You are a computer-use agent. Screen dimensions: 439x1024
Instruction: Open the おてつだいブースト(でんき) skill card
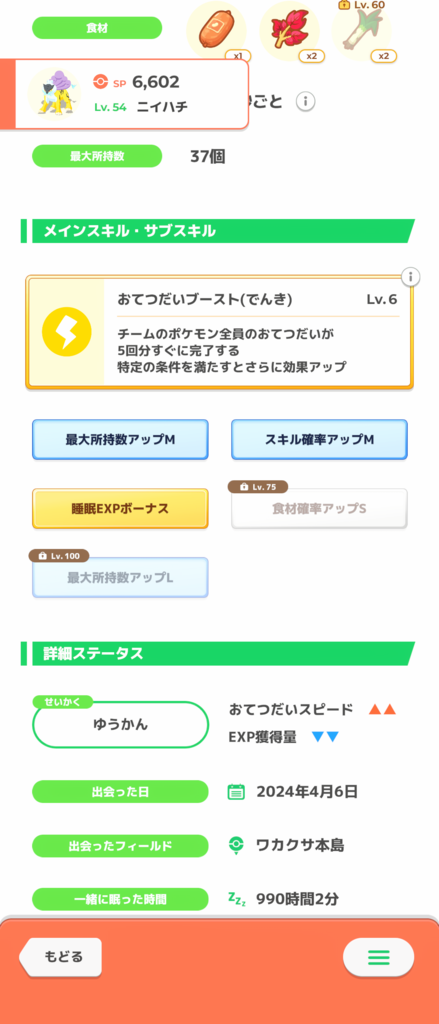coord(220,332)
